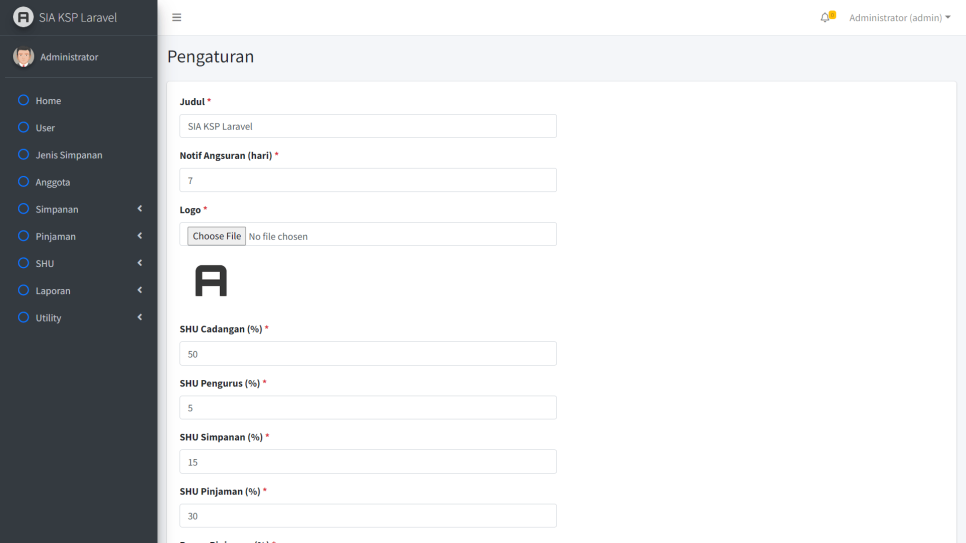This screenshot has width=966, height=543.
Task: Expand the Laporan submenu arrow
Action: [x=140, y=290]
